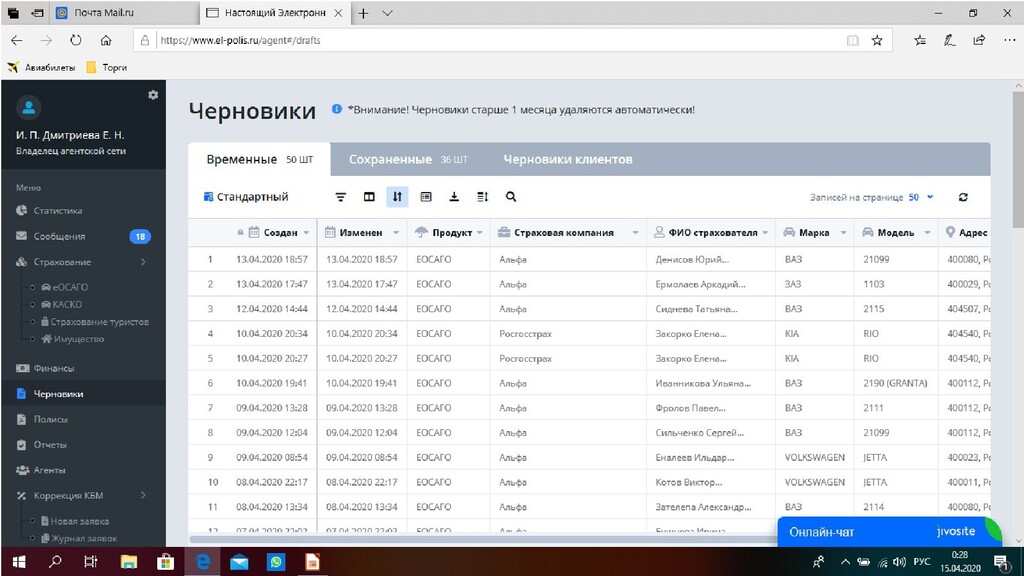This screenshot has height=576, width=1024.
Task: Open sidebar settings gear
Action: (x=153, y=95)
